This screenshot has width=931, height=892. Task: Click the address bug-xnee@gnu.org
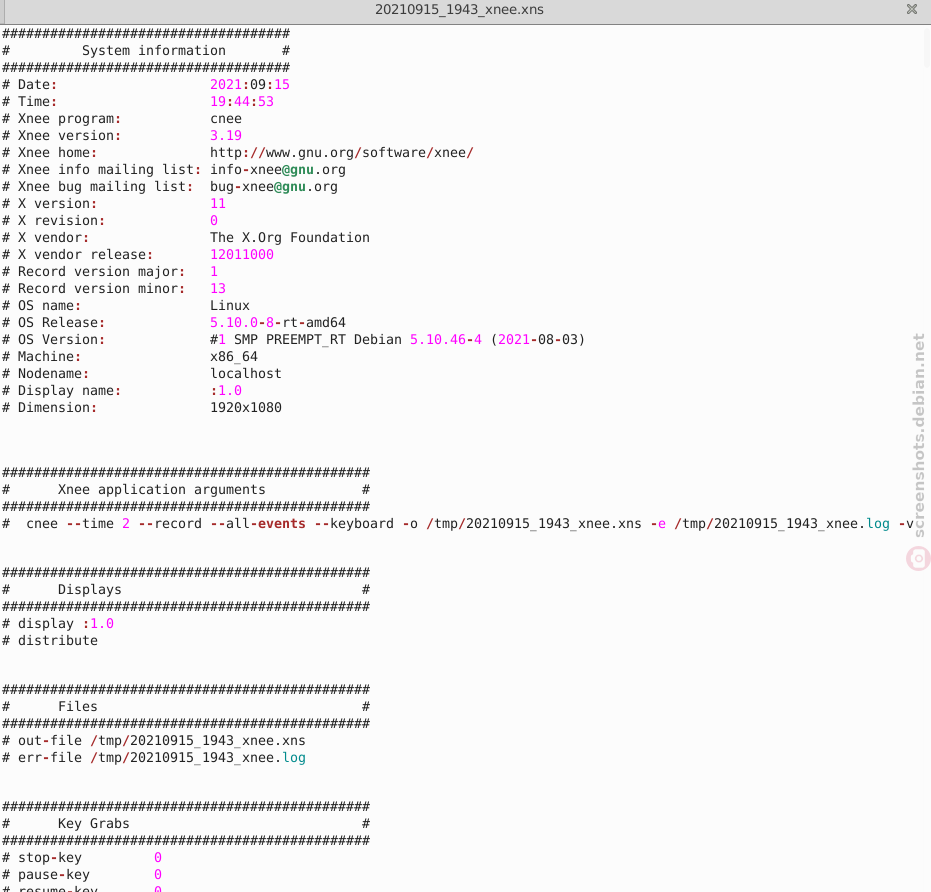(x=274, y=186)
